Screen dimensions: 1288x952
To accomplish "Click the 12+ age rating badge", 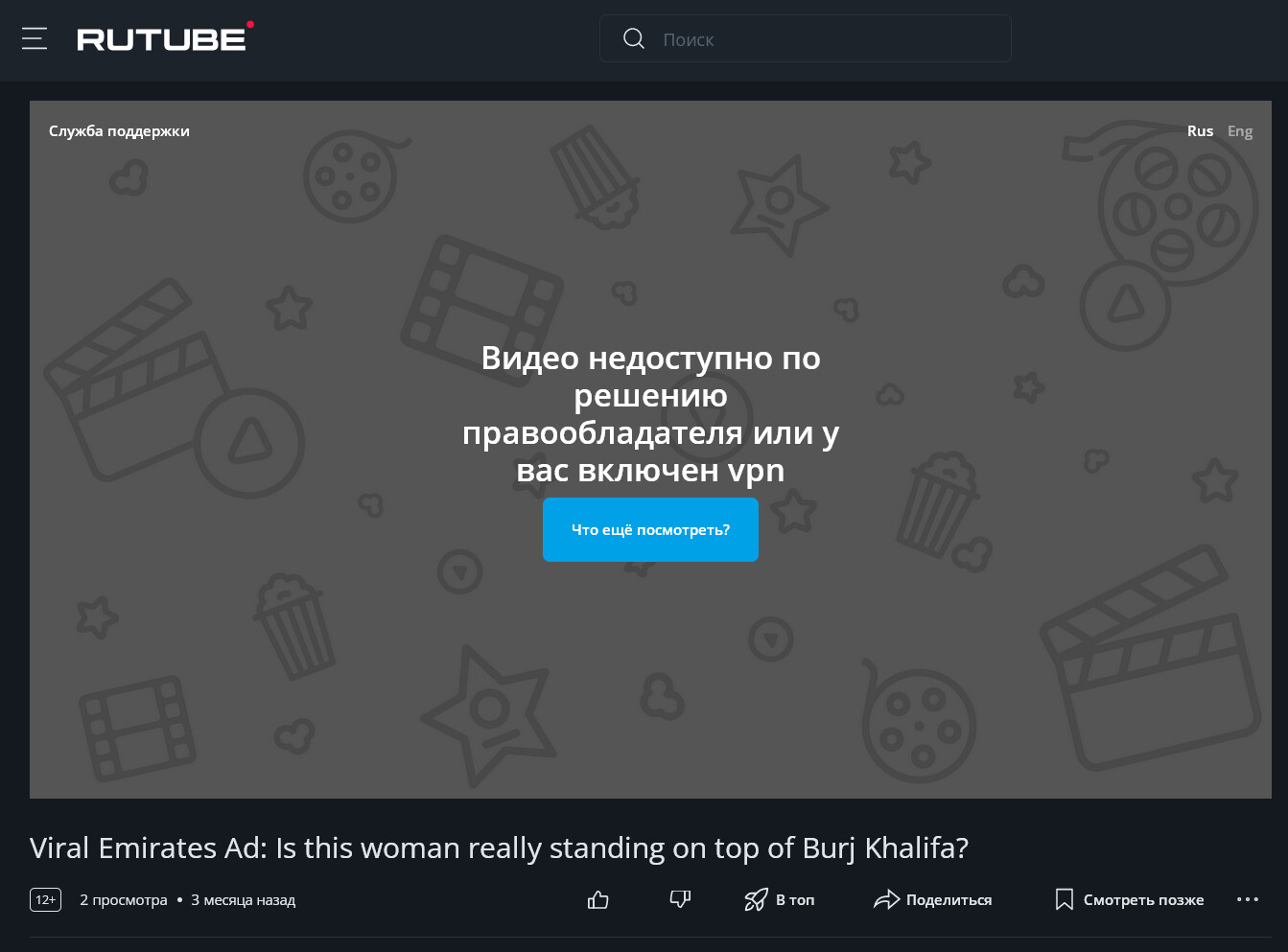I will click(x=46, y=899).
